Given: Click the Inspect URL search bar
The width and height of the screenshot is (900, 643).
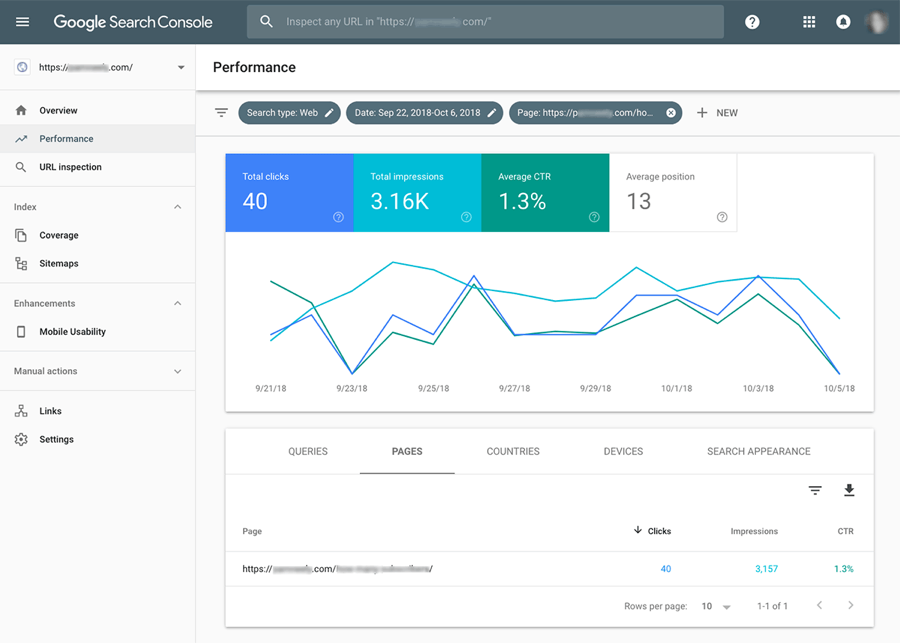Looking at the screenshot, I should 485,21.
